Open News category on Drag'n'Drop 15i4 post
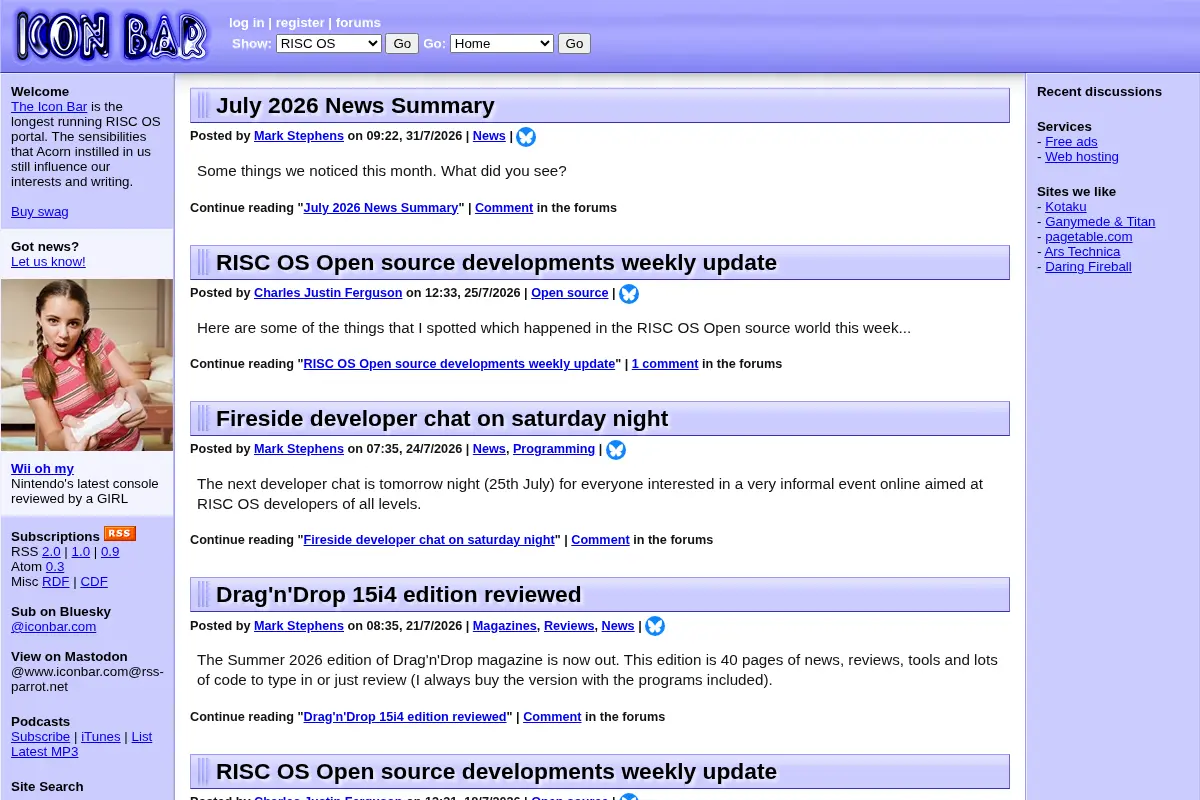The width and height of the screenshot is (1200, 800). click(618, 625)
